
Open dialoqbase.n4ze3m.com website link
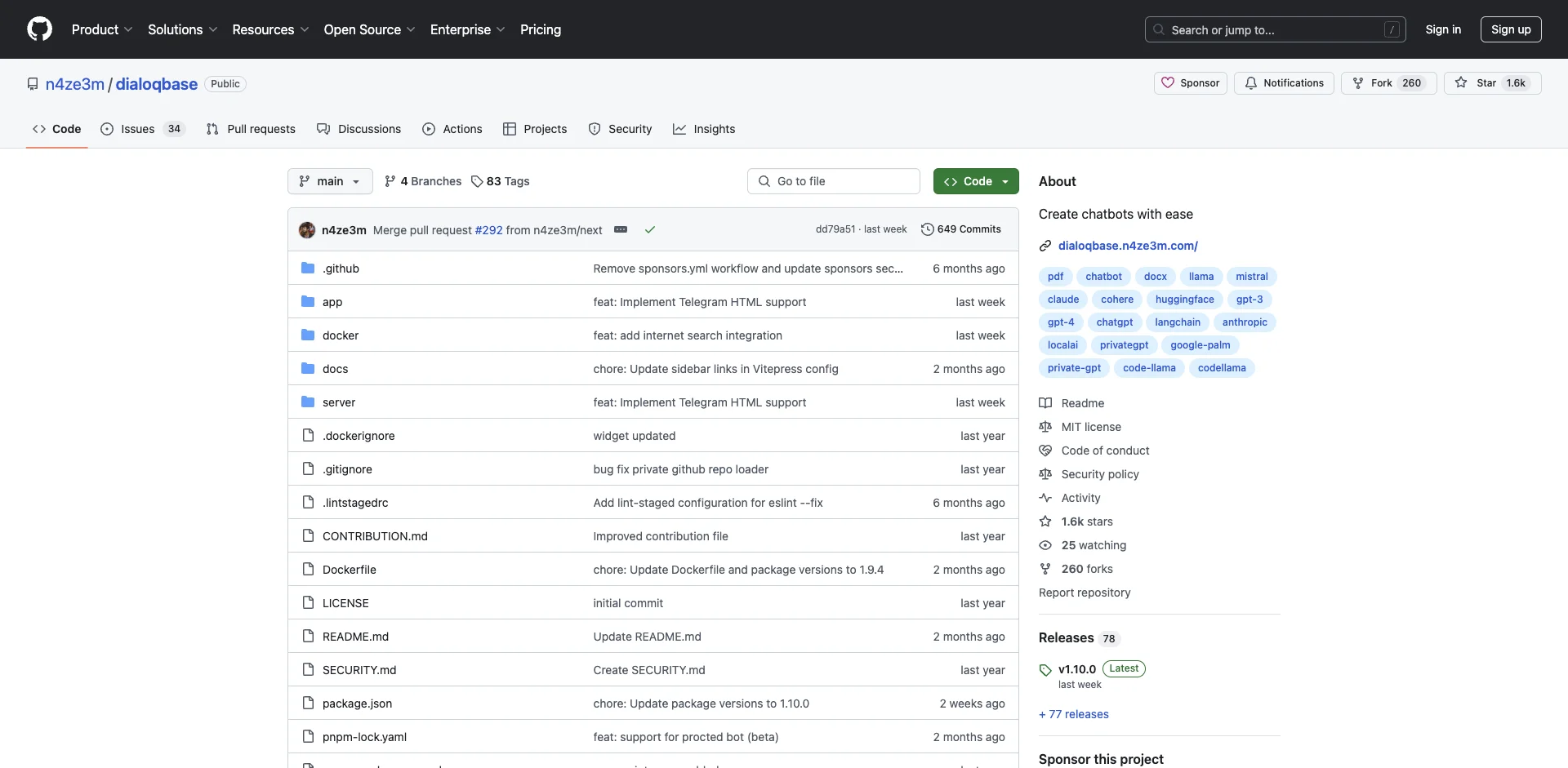coord(1128,246)
